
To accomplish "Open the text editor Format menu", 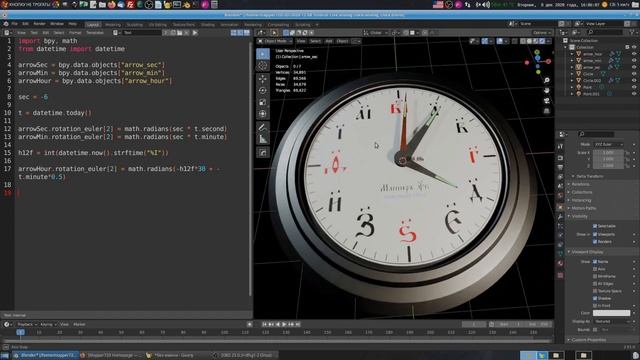I will pyautogui.click(x=75, y=33).
